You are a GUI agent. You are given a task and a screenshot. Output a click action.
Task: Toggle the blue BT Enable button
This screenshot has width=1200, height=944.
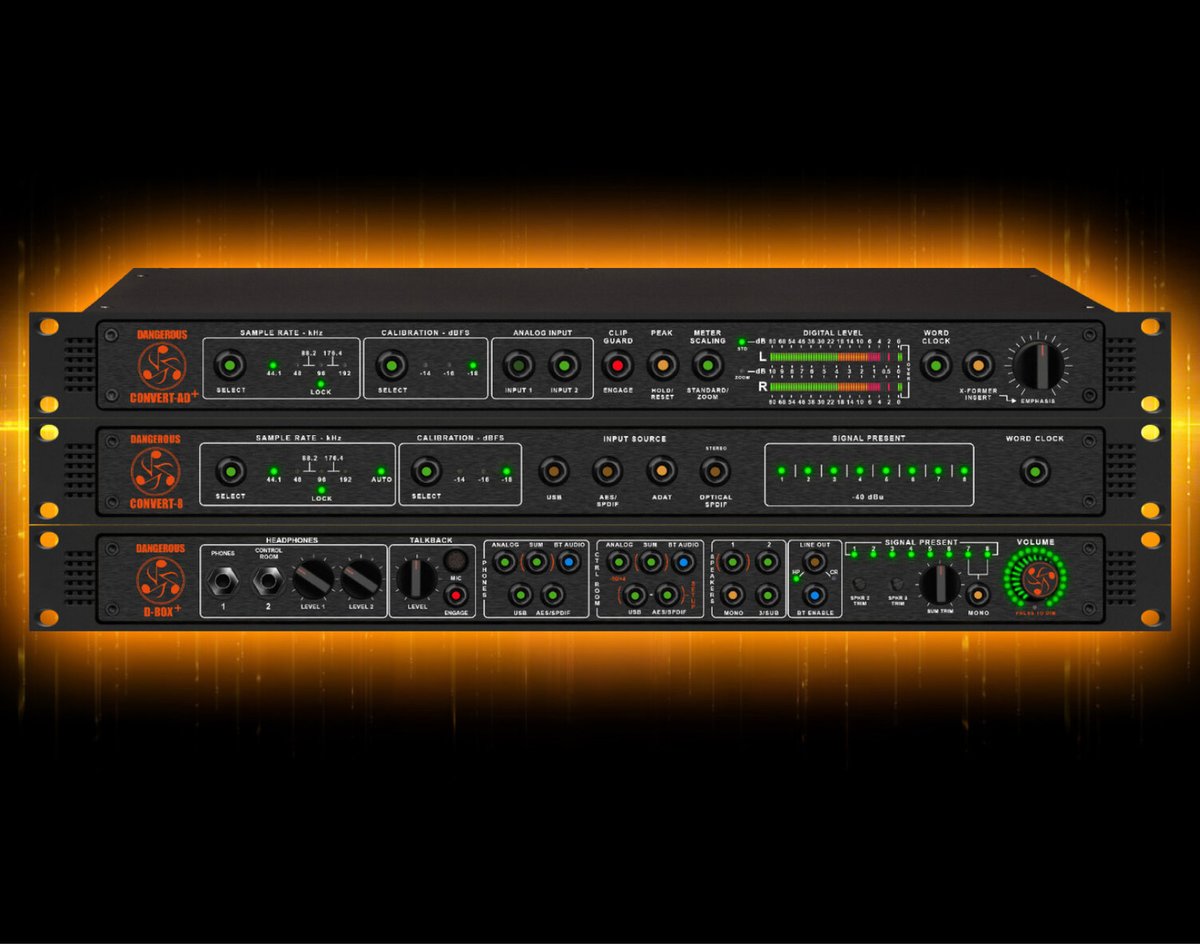pos(815,595)
